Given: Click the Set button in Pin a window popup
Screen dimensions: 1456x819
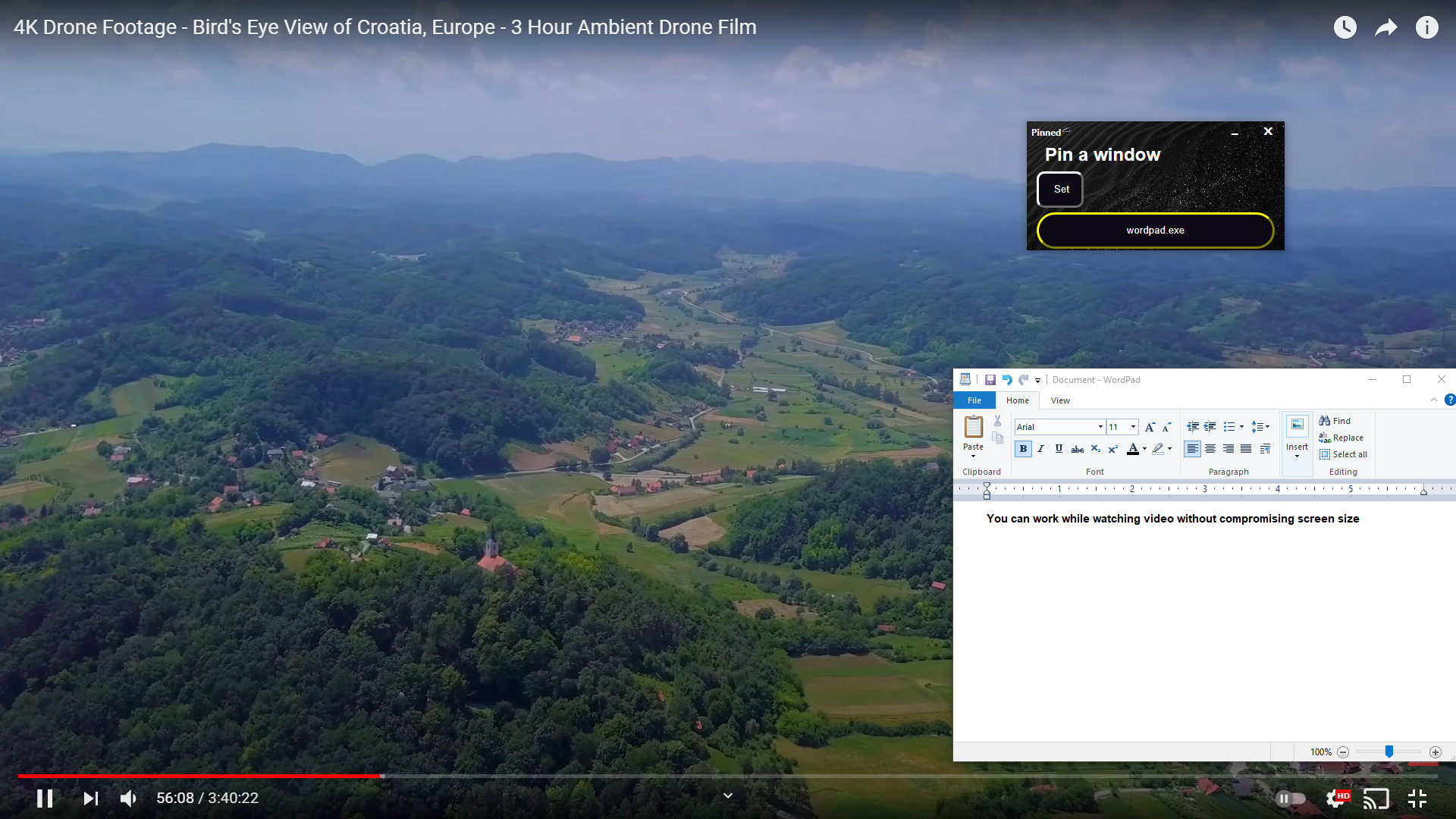Looking at the screenshot, I should point(1060,190).
